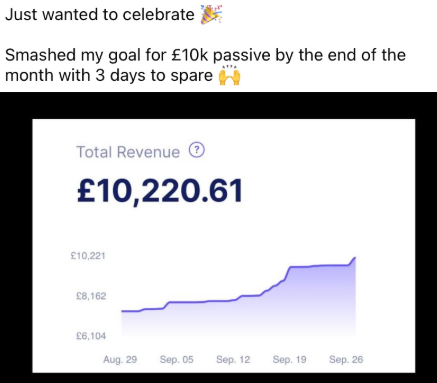Image resolution: width=437 pixels, height=383 pixels.
Task: Click the Aug. 29 date label
Action: coord(120,359)
